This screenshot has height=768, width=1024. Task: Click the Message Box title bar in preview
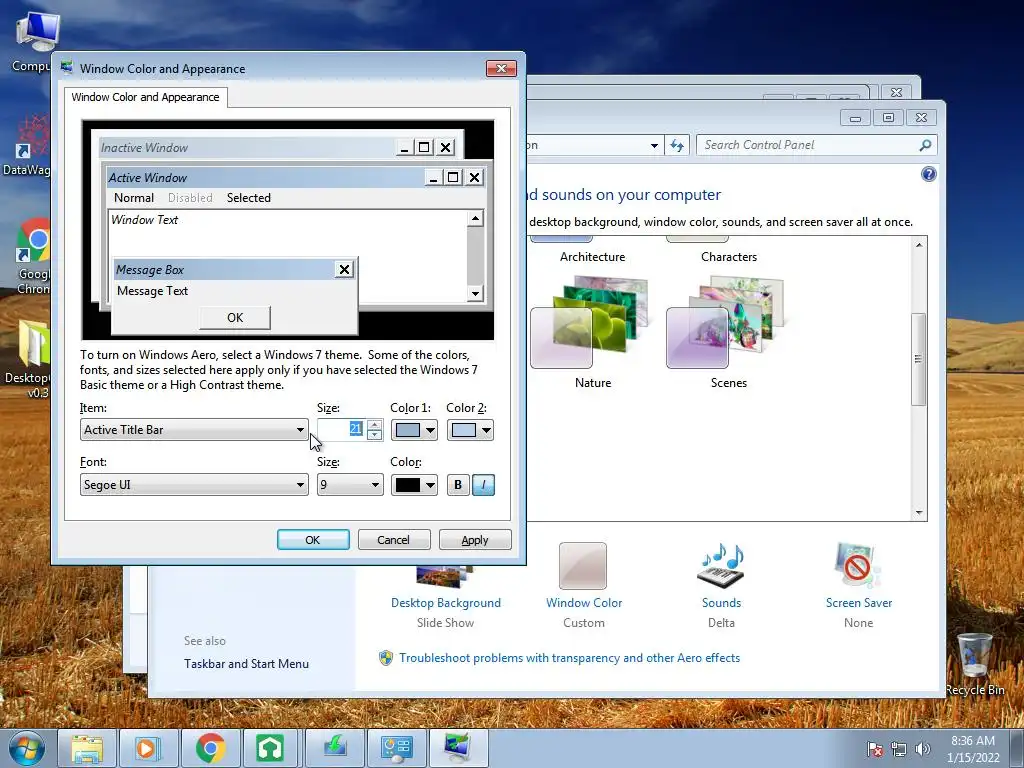coord(224,270)
